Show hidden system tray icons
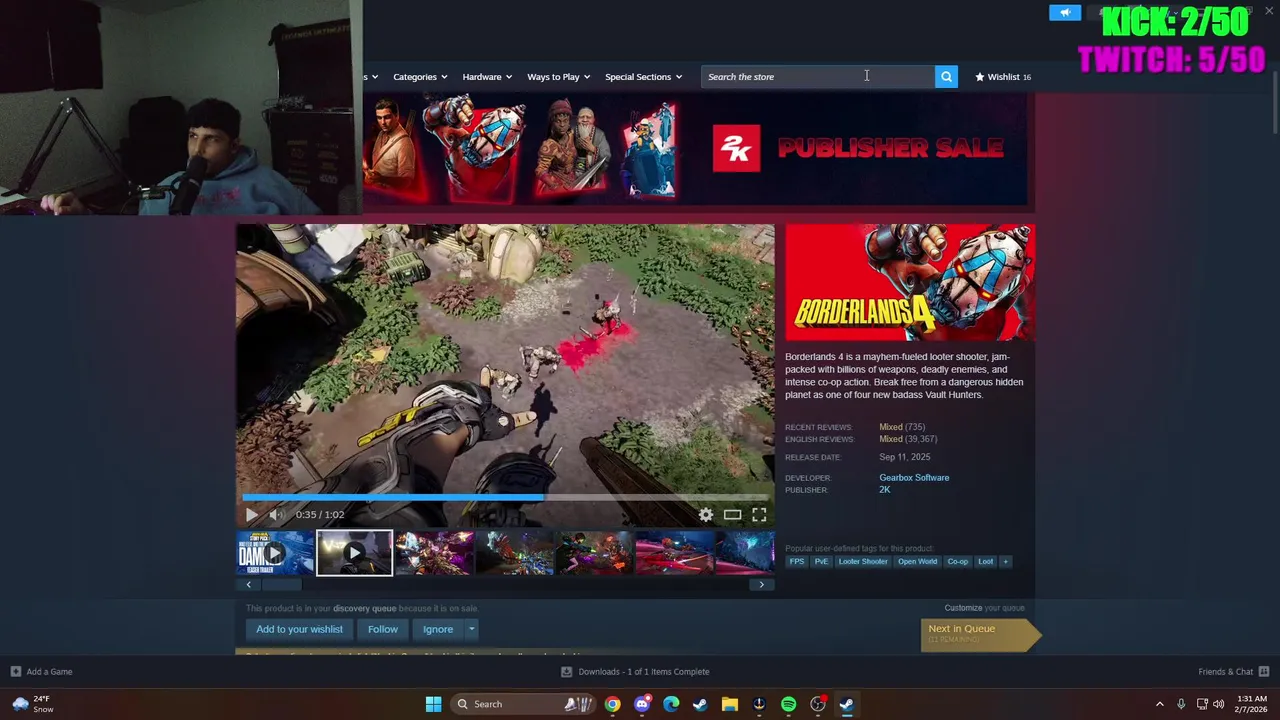The width and height of the screenshot is (1280, 720). (x=1160, y=704)
